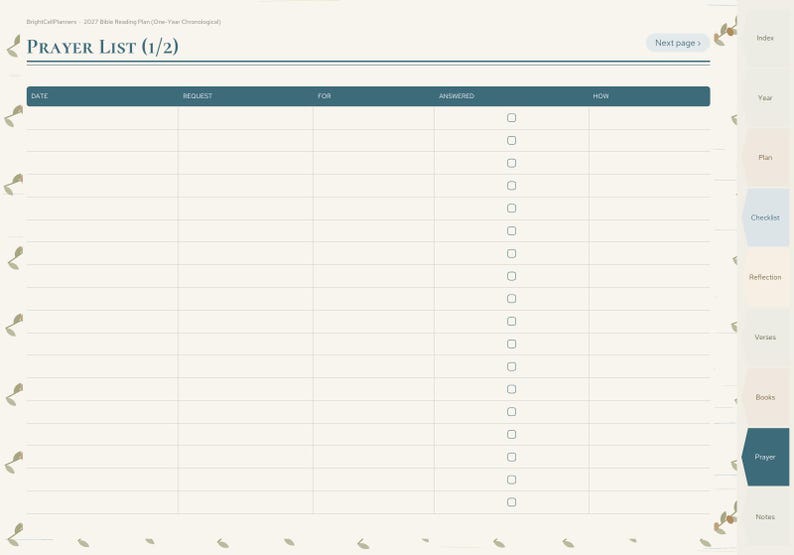Tick the ninth row Answered checkbox
The width and height of the screenshot is (794, 555).
click(511, 298)
